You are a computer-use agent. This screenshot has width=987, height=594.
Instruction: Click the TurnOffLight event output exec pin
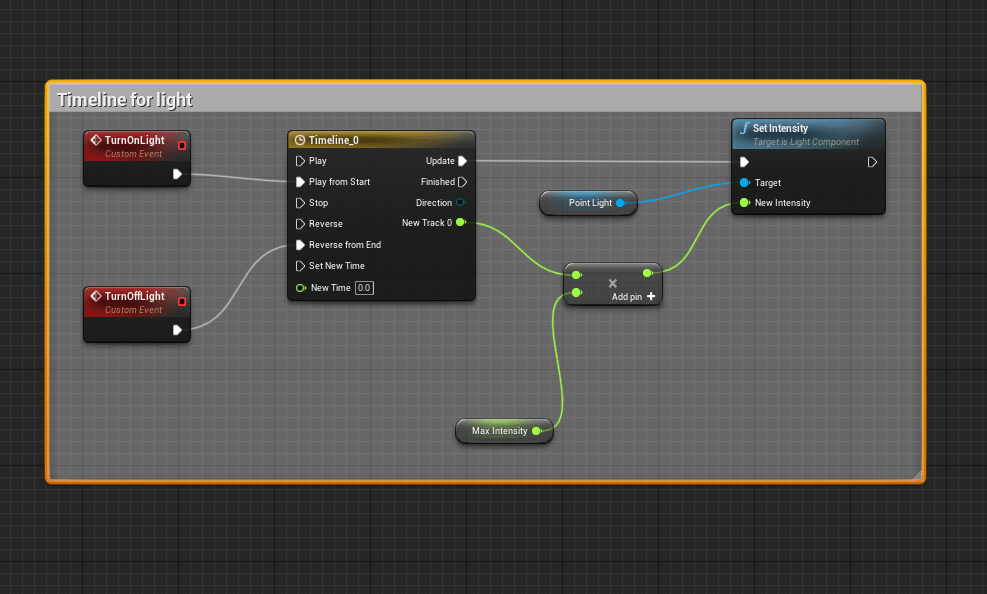[177, 330]
